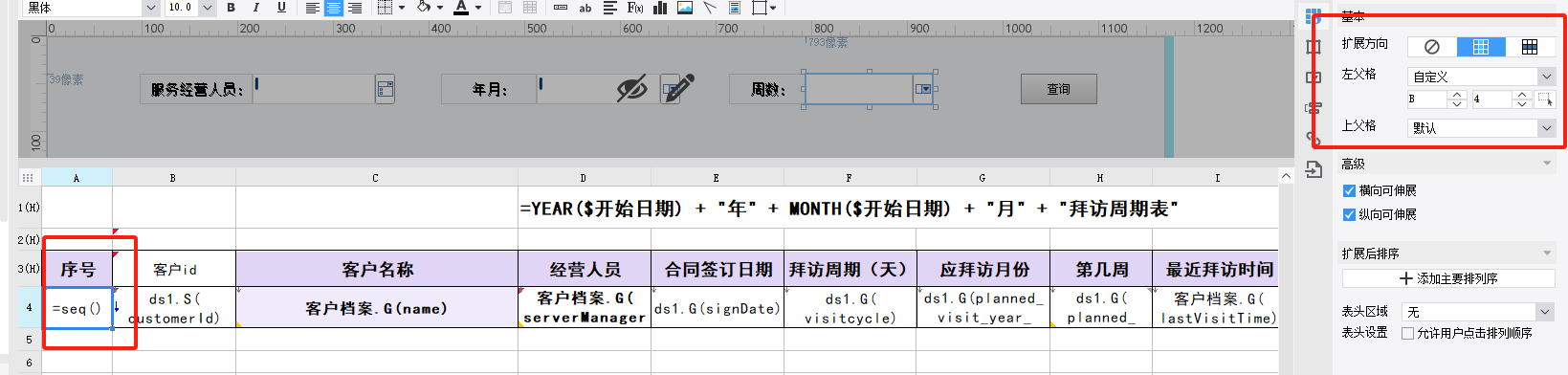The width and height of the screenshot is (1568, 375).
Task: Click 添加主要排列序 button
Action: pos(1447,278)
